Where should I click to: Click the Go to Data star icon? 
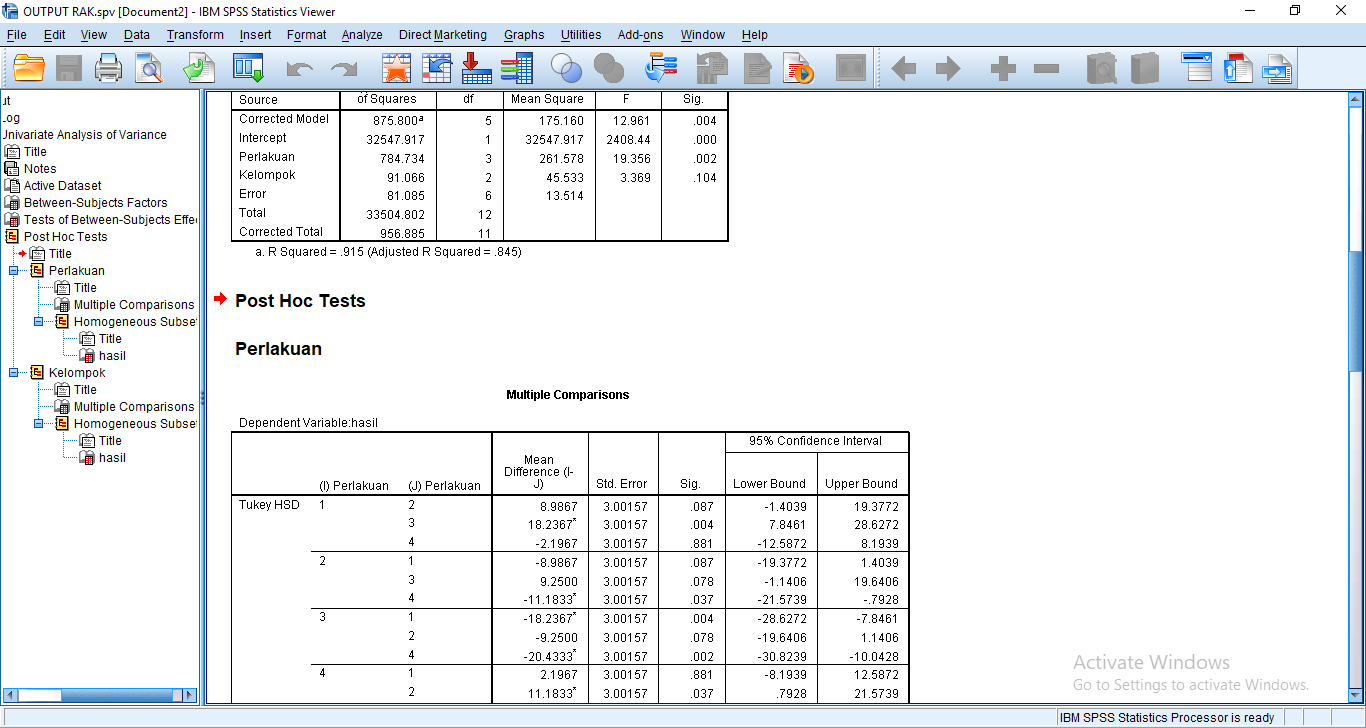tap(397, 68)
